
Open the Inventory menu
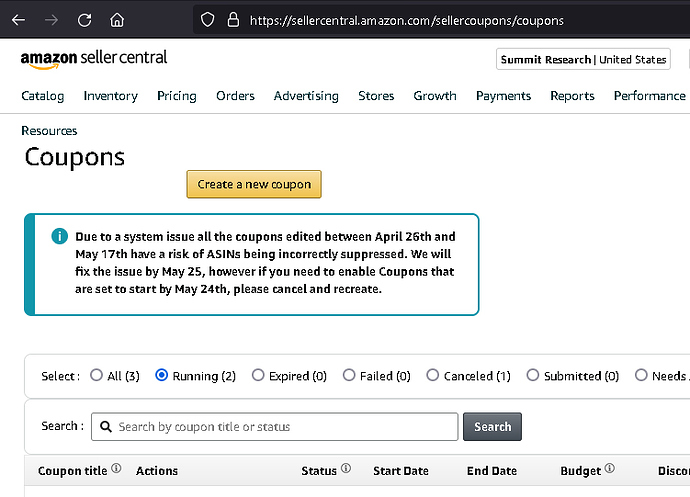tap(110, 96)
